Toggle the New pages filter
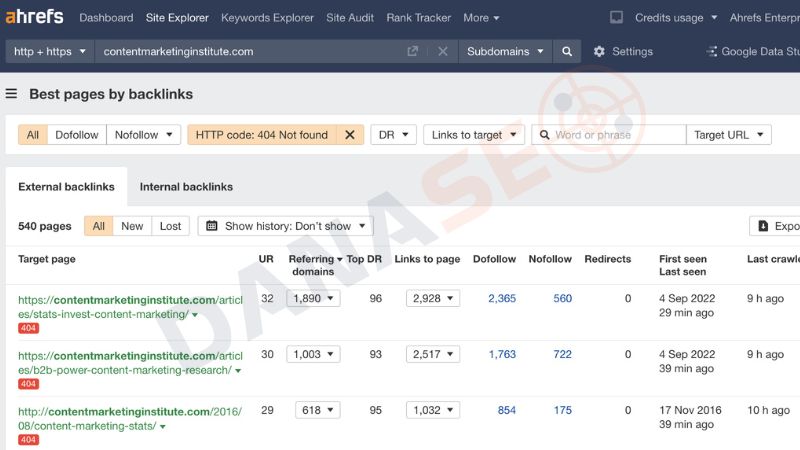The image size is (800, 450). (132, 226)
